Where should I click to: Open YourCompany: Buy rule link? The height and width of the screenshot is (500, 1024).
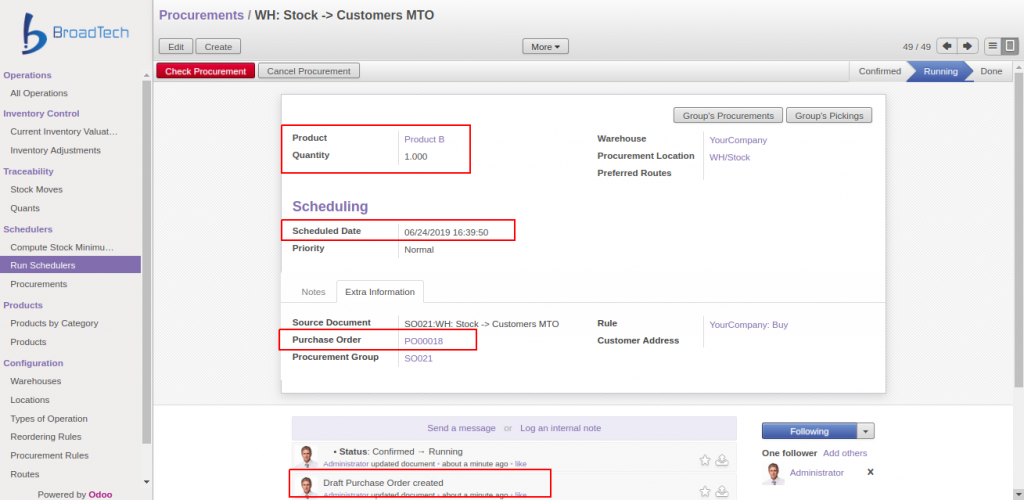(749, 324)
